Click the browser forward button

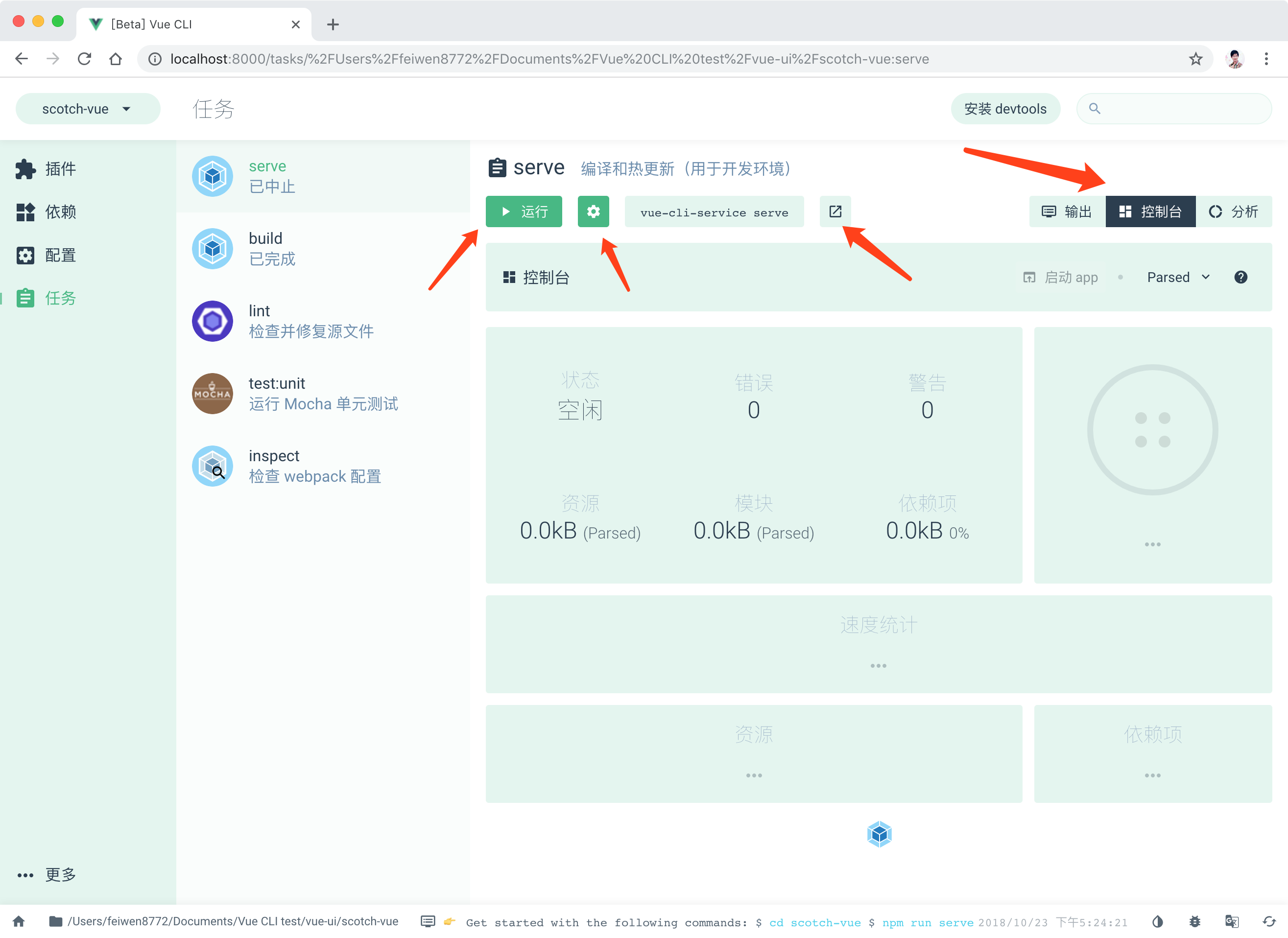coord(53,58)
